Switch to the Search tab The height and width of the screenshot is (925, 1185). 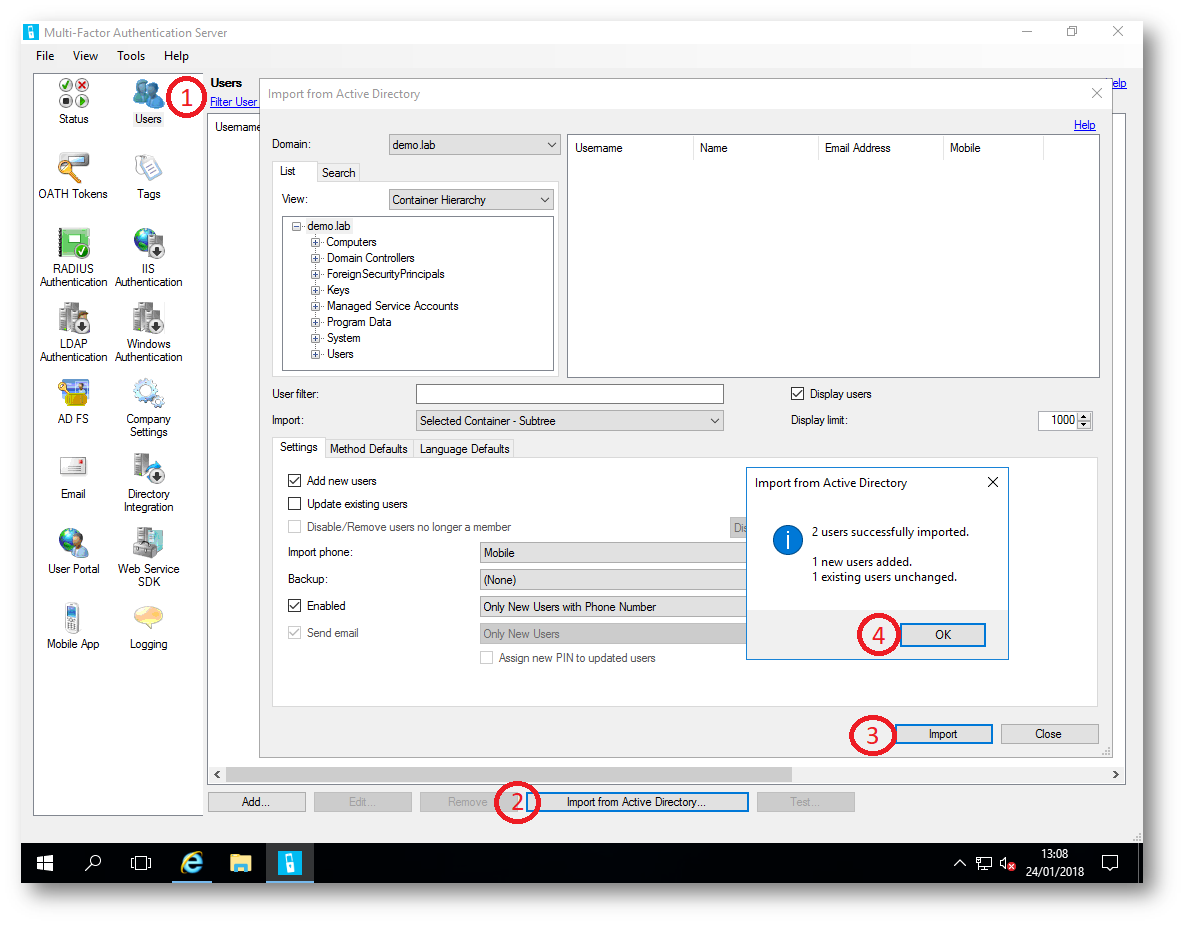coord(338,172)
